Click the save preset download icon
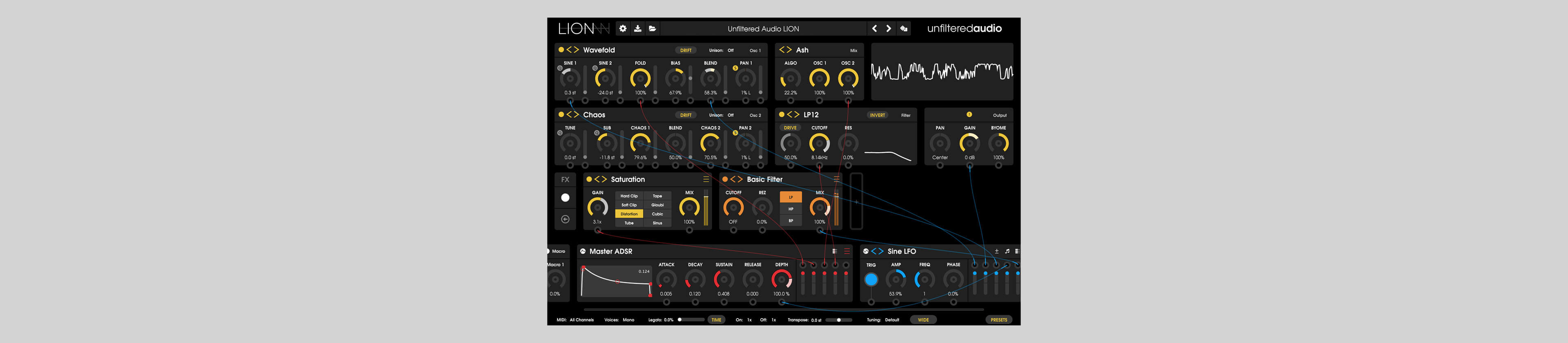Image resolution: width=1568 pixels, height=343 pixels. tap(637, 29)
